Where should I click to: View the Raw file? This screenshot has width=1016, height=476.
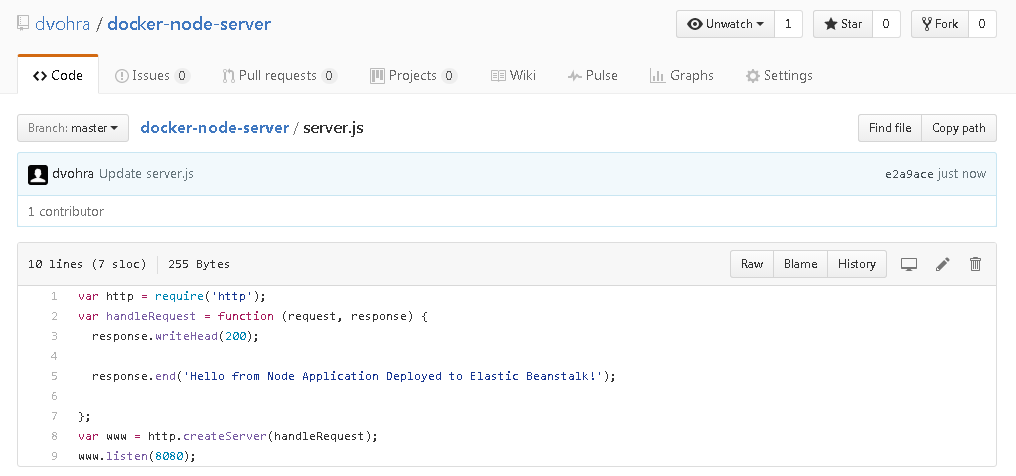pyautogui.click(x=752, y=264)
